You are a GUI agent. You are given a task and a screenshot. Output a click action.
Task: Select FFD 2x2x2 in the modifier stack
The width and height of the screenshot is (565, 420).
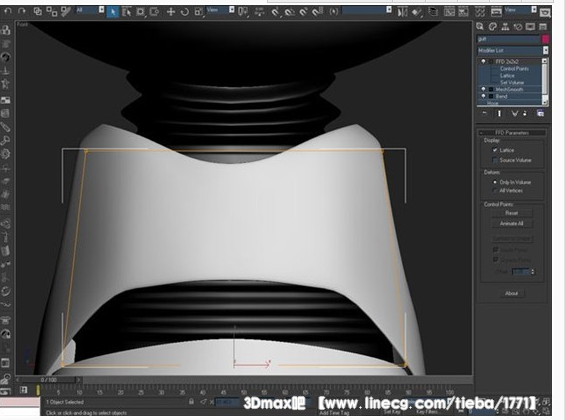click(x=507, y=62)
